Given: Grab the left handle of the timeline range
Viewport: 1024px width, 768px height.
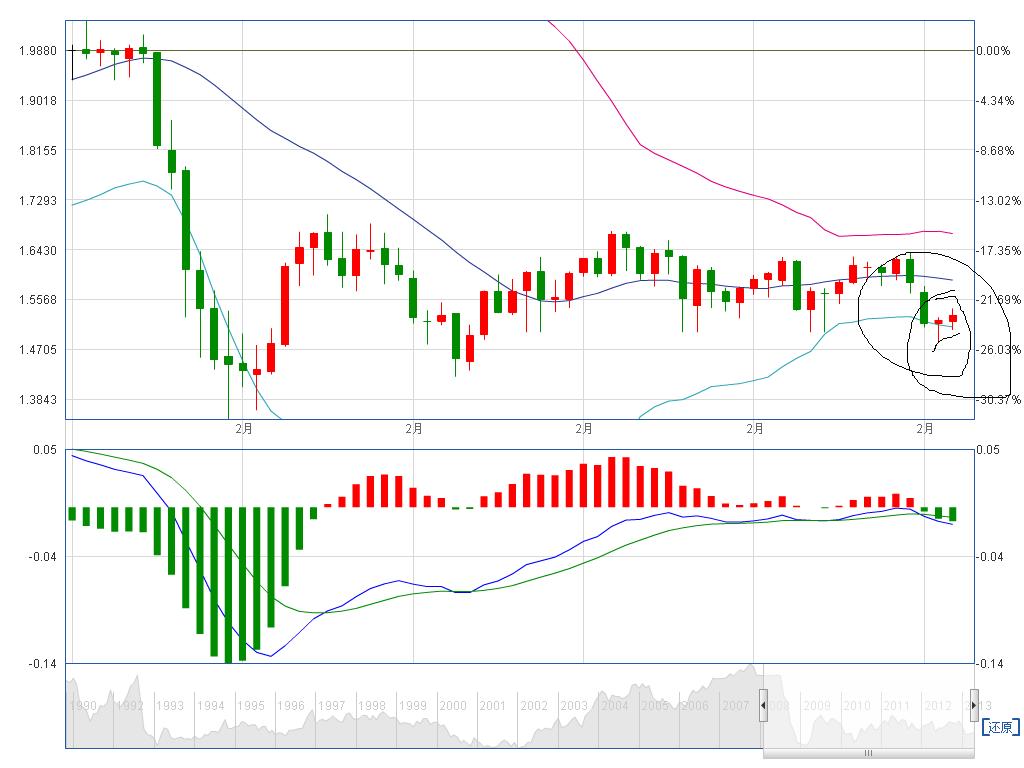Looking at the screenshot, I should [x=763, y=705].
